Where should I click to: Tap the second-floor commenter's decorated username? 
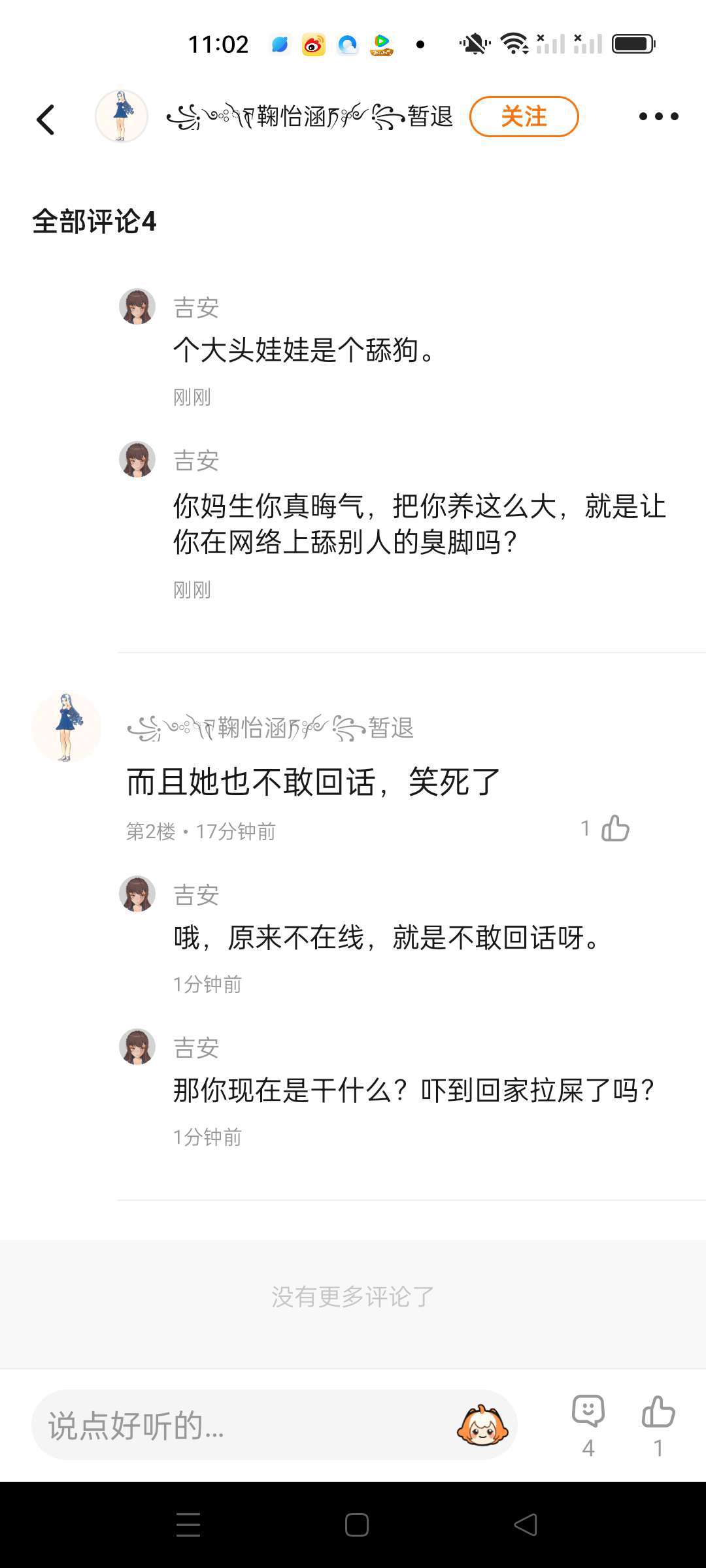(270, 727)
